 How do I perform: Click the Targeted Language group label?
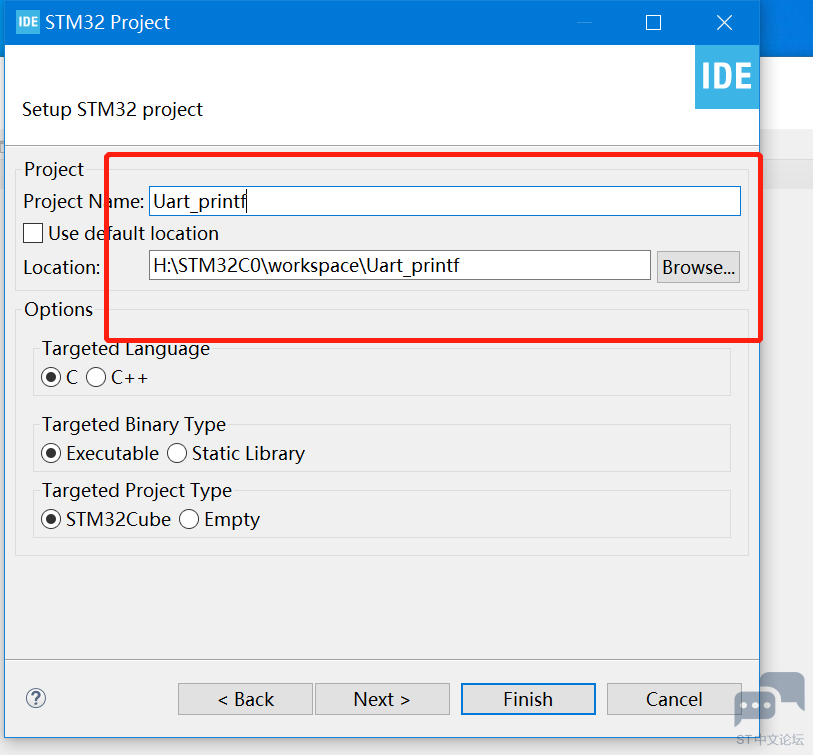click(126, 348)
